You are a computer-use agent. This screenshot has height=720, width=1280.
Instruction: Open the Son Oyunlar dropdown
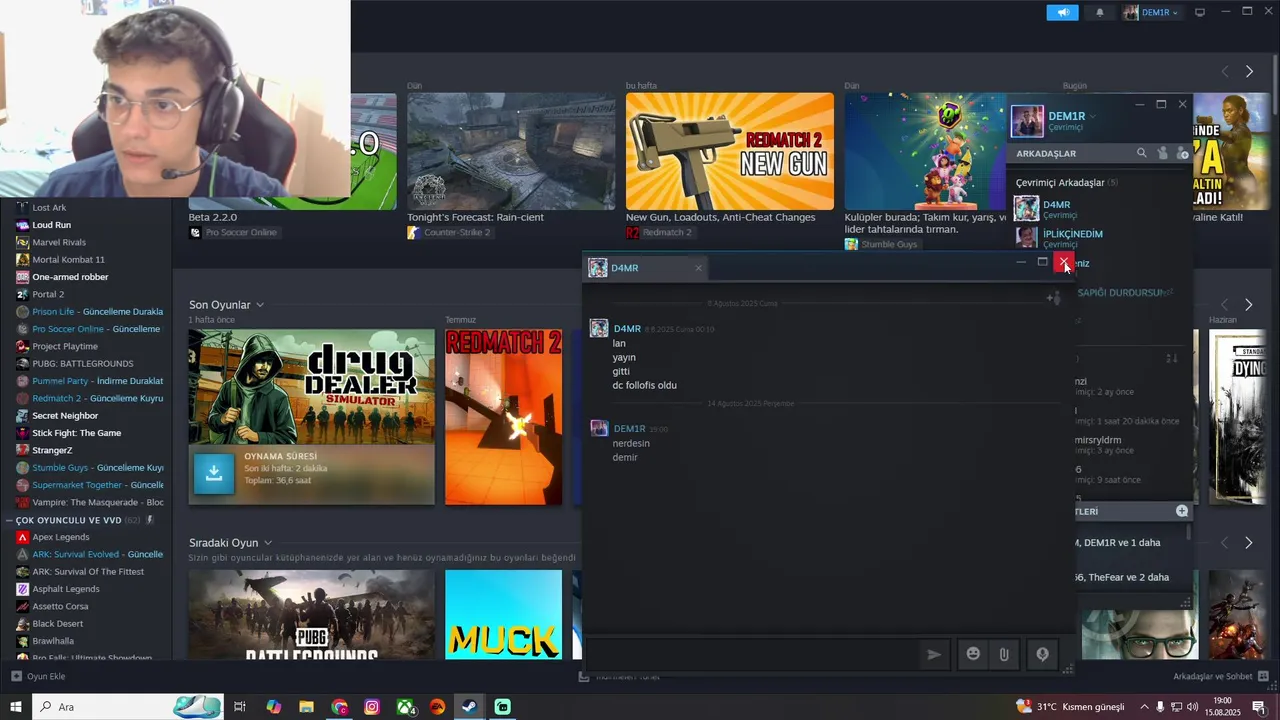260,305
